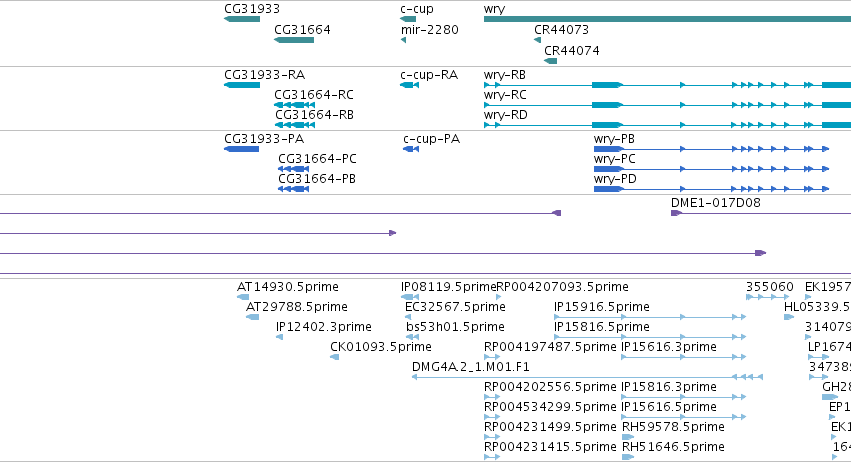Select the 355060 feature
This screenshot has height=462, width=851.
tap(767, 297)
